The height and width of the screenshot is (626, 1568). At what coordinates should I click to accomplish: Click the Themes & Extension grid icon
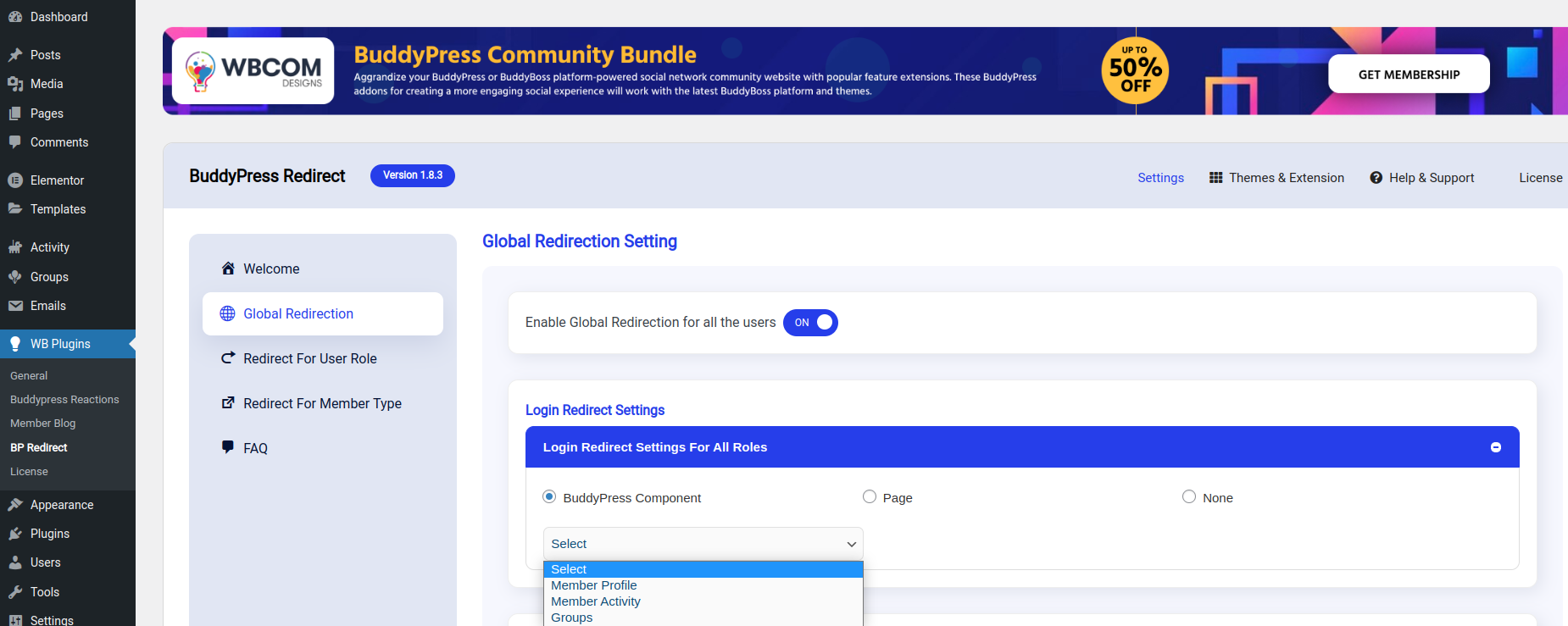[x=1215, y=178]
